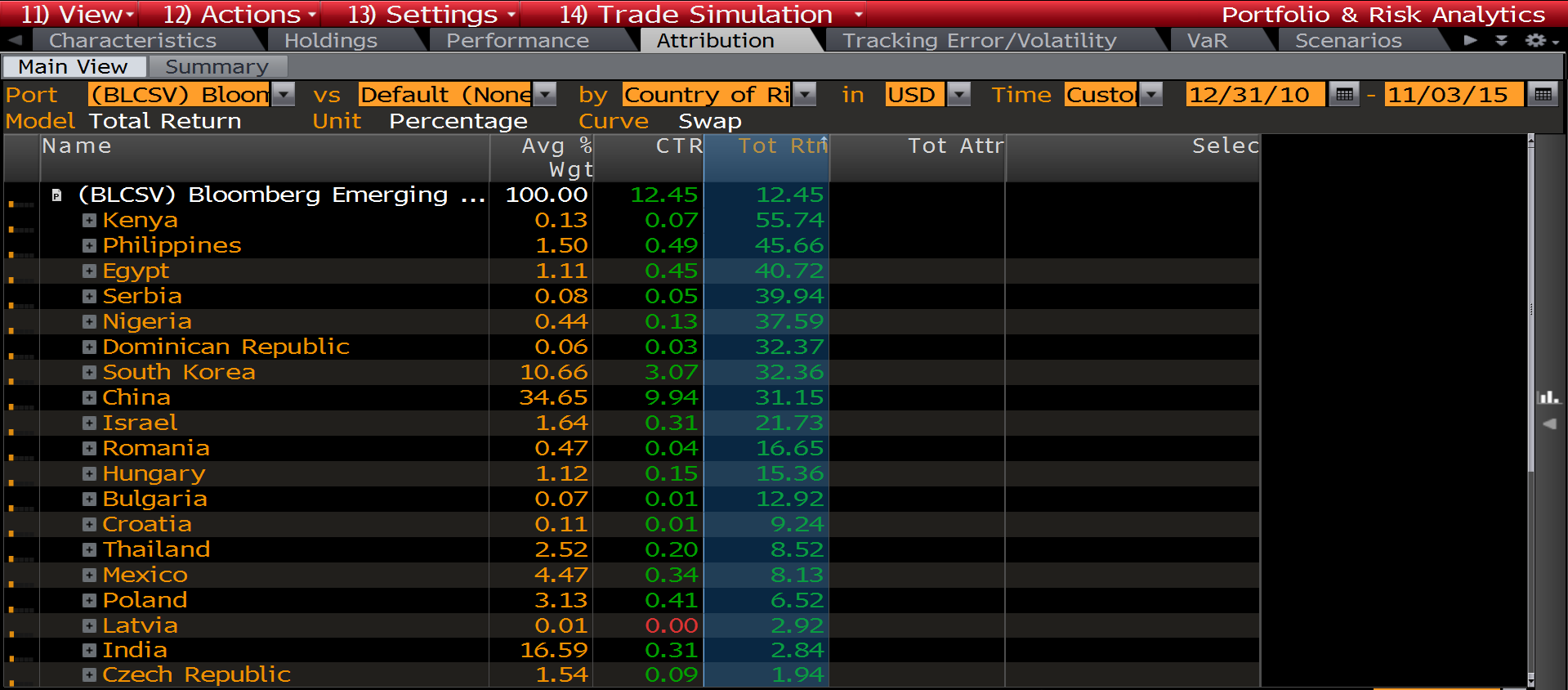Click South Korea's CTR value 3.07
1568x690 pixels.
(671, 373)
